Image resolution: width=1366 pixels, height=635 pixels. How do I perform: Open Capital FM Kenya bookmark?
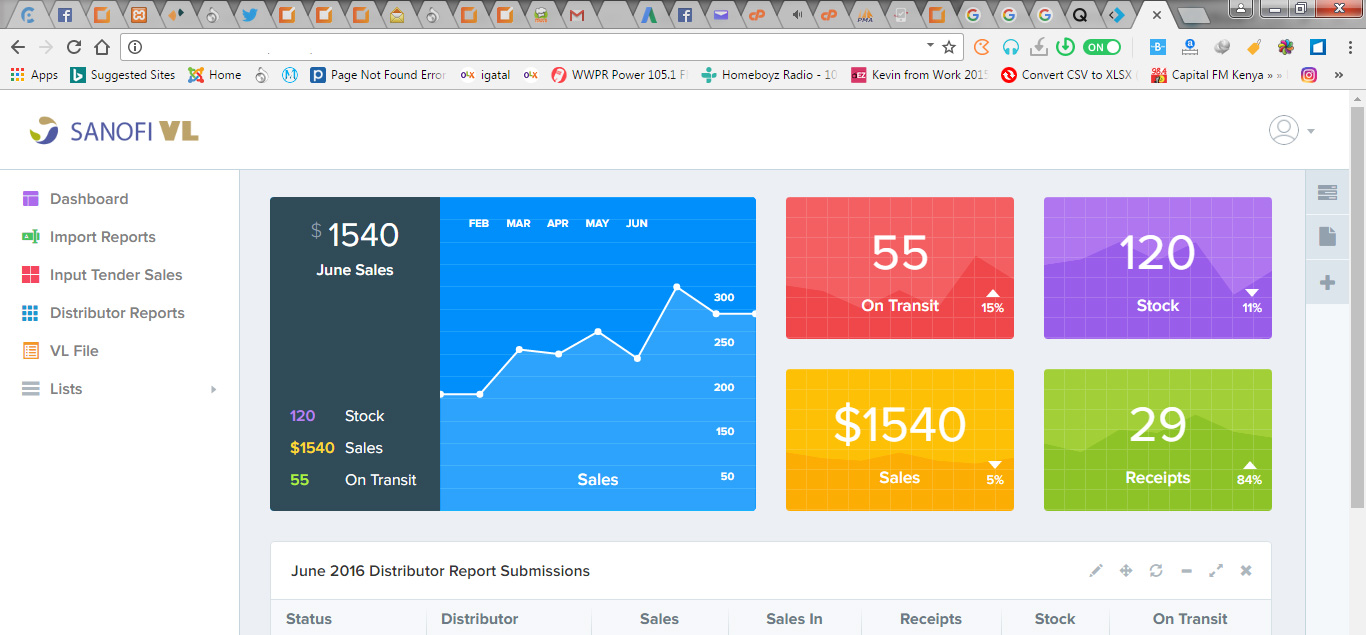pos(1216,75)
